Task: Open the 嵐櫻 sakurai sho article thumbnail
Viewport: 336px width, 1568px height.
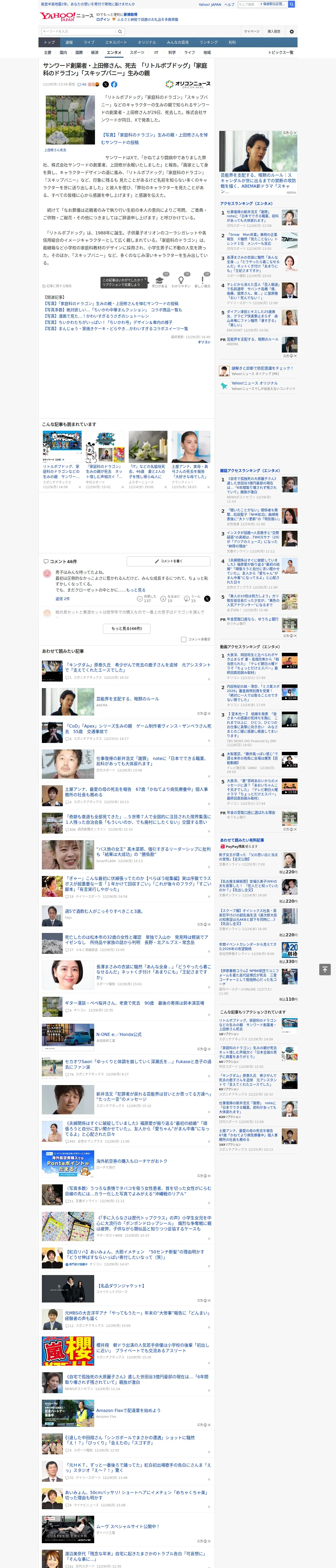Action: (x=68, y=1351)
